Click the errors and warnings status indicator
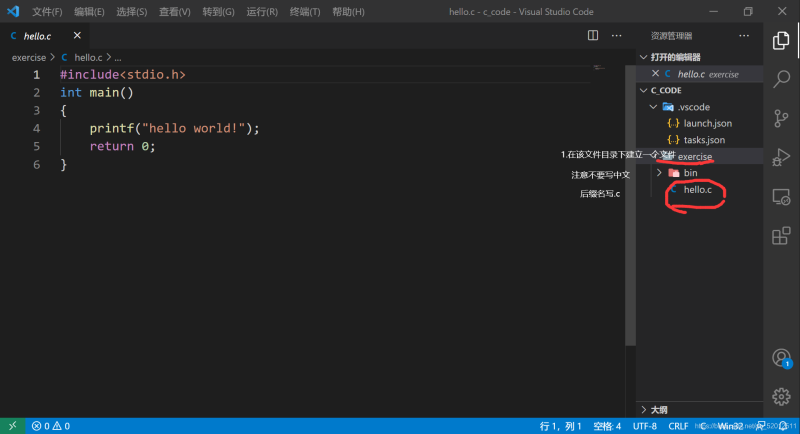Viewport: 800px width, 434px height. (50, 426)
